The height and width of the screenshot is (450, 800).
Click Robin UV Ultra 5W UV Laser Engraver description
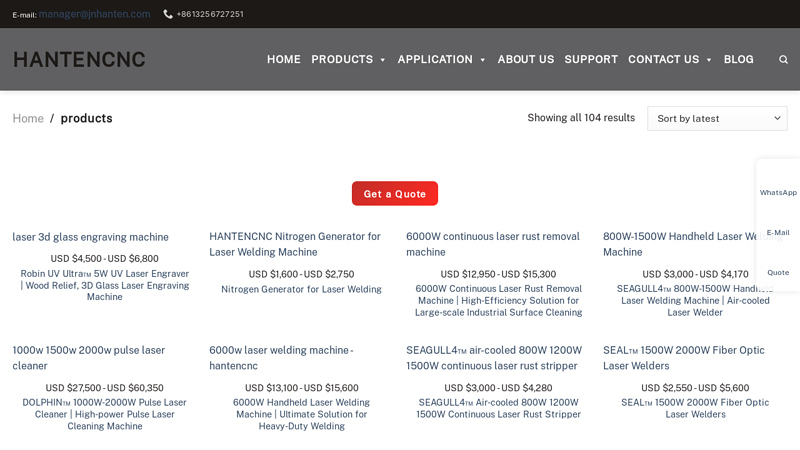(x=105, y=285)
